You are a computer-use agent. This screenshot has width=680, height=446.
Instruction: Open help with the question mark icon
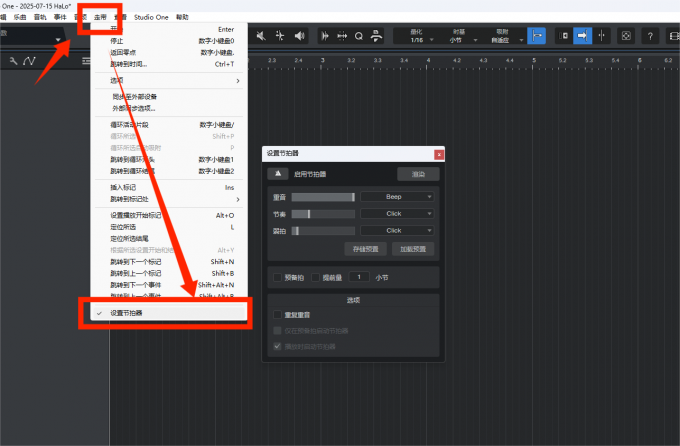click(x=650, y=36)
